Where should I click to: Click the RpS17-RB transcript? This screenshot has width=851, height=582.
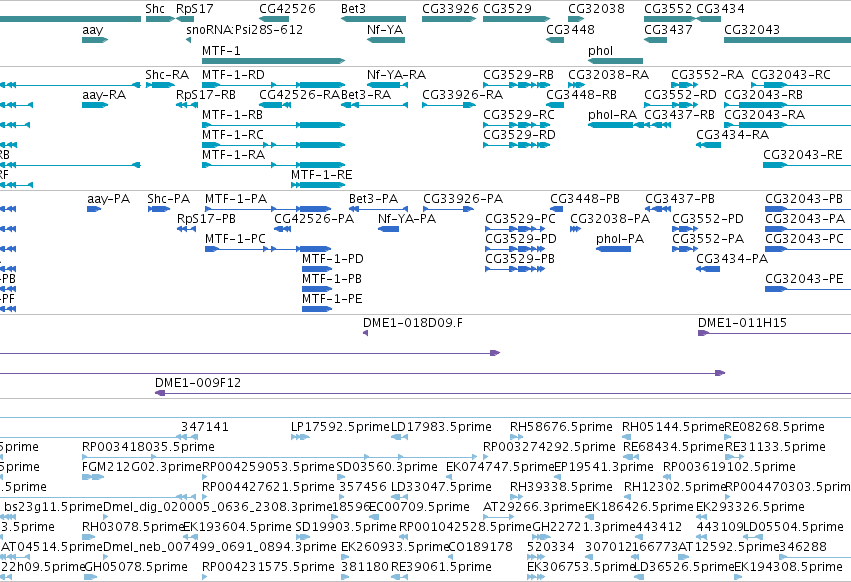point(187,105)
